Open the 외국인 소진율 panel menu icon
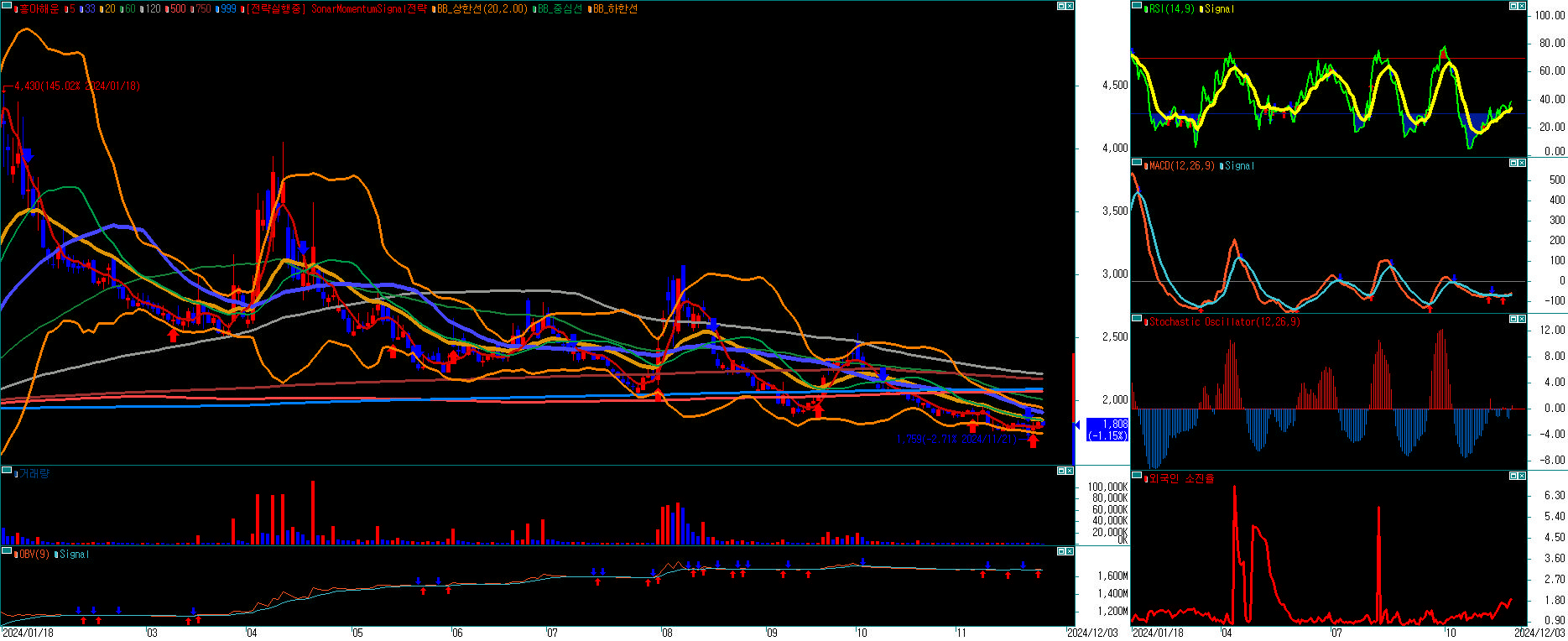Screen dimensions: 1568x641 tap(1136, 476)
